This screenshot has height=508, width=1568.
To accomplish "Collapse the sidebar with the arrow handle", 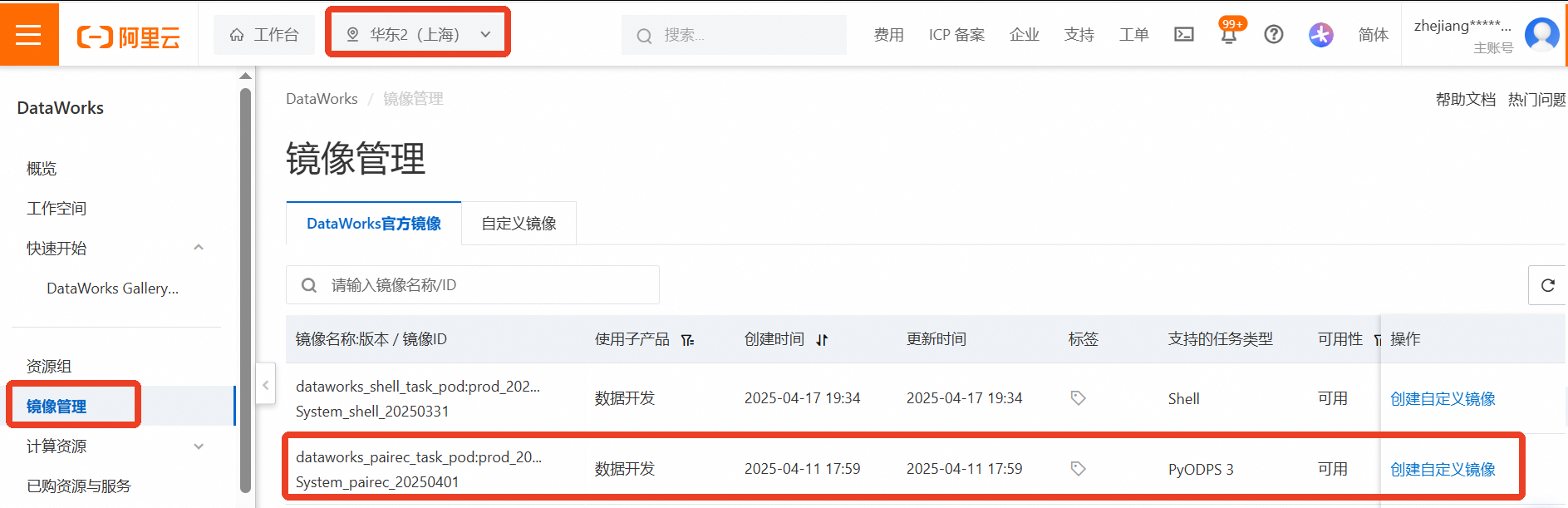I will (265, 384).
